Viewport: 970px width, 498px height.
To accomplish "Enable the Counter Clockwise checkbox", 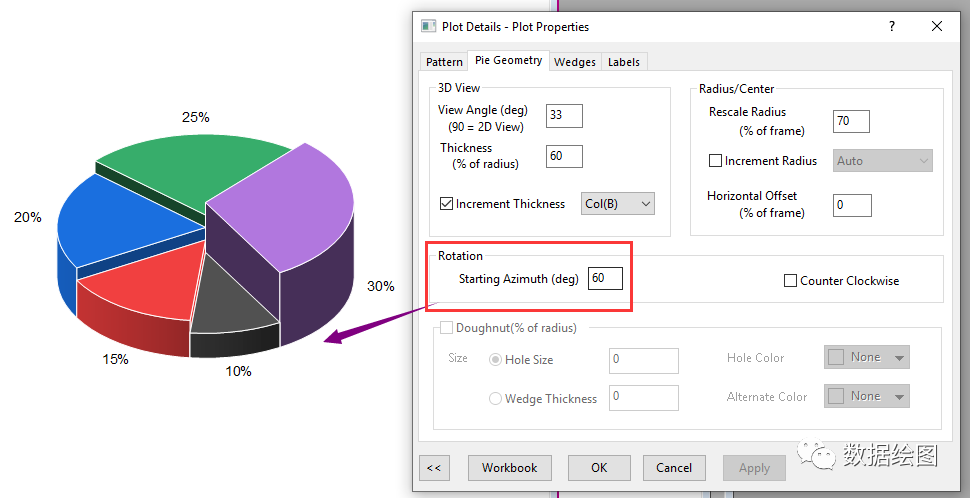I will click(790, 281).
